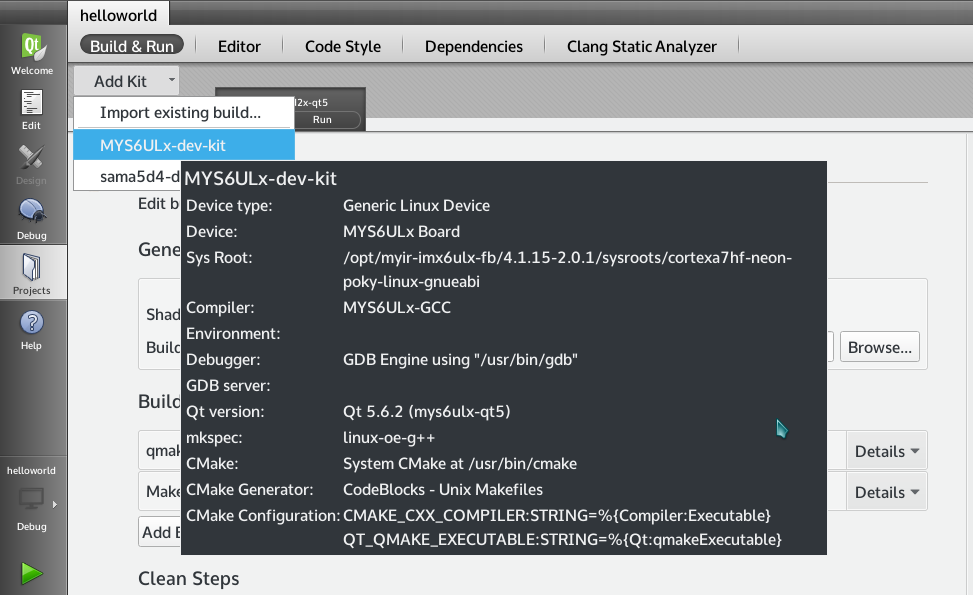Image resolution: width=973 pixels, height=595 pixels.
Task: Click "CodeBlocks - Unix Makefiles" generator value
Action: click(443, 490)
